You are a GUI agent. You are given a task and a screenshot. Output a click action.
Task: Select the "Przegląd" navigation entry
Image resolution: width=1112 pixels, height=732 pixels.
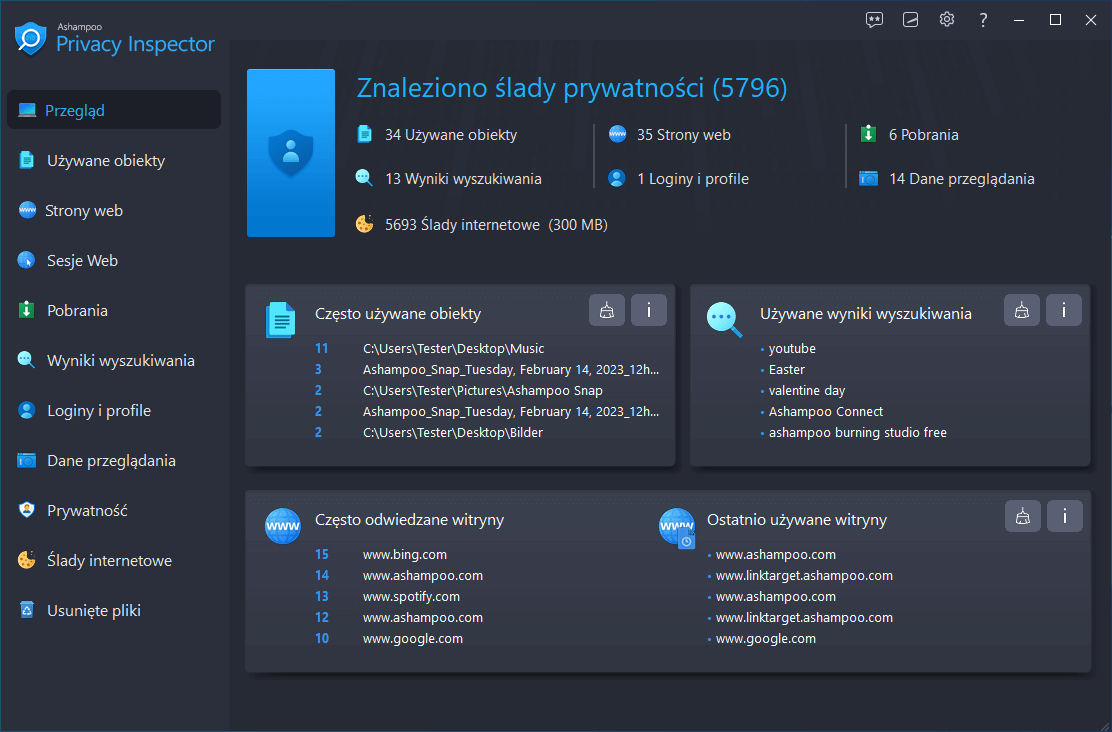[78, 110]
